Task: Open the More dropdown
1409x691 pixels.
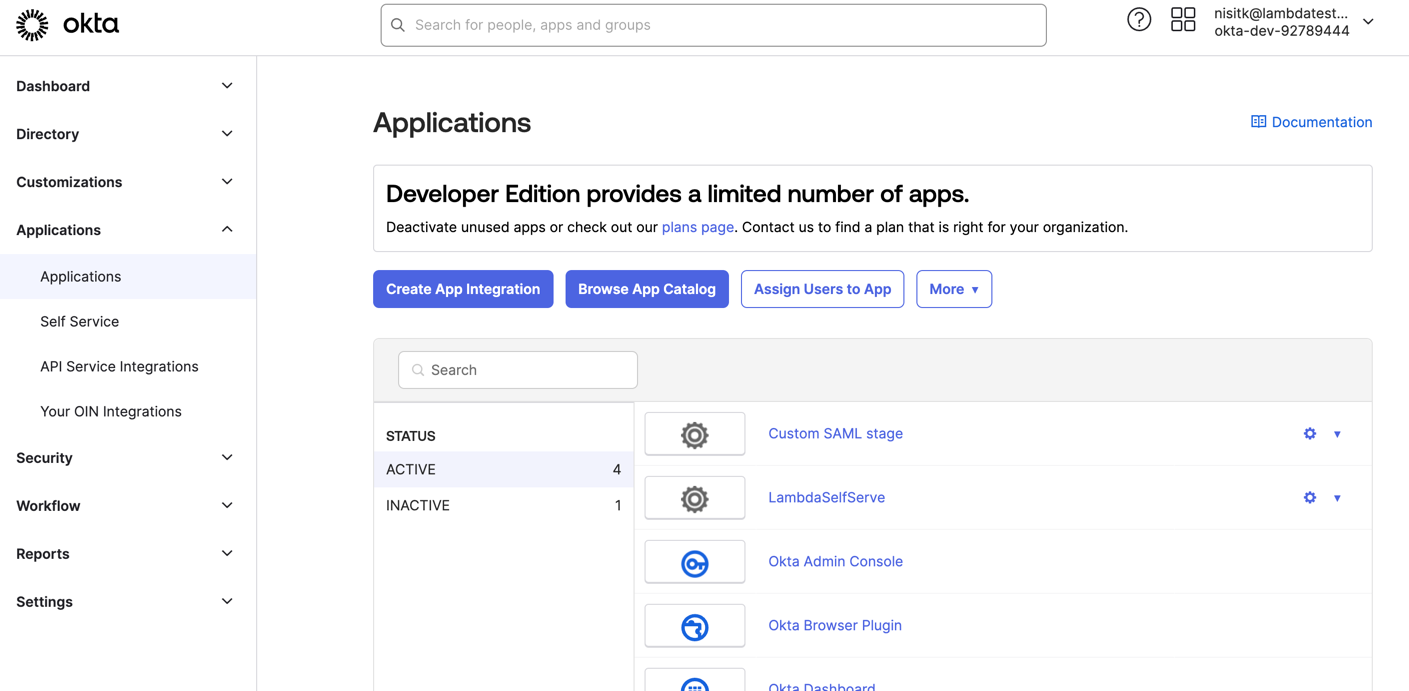Action: point(953,289)
